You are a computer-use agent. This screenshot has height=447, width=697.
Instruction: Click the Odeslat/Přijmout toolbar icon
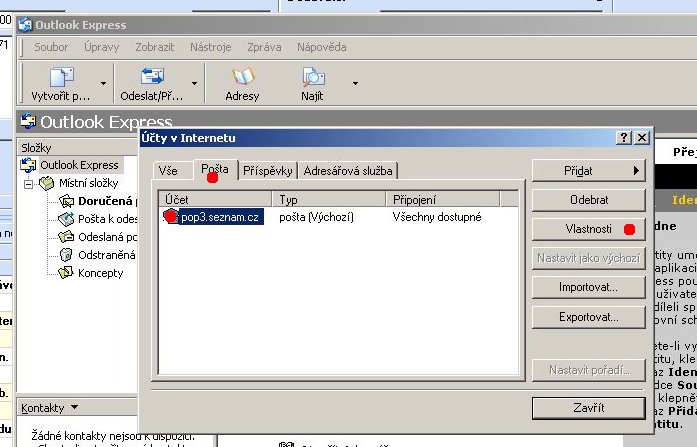(x=152, y=76)
